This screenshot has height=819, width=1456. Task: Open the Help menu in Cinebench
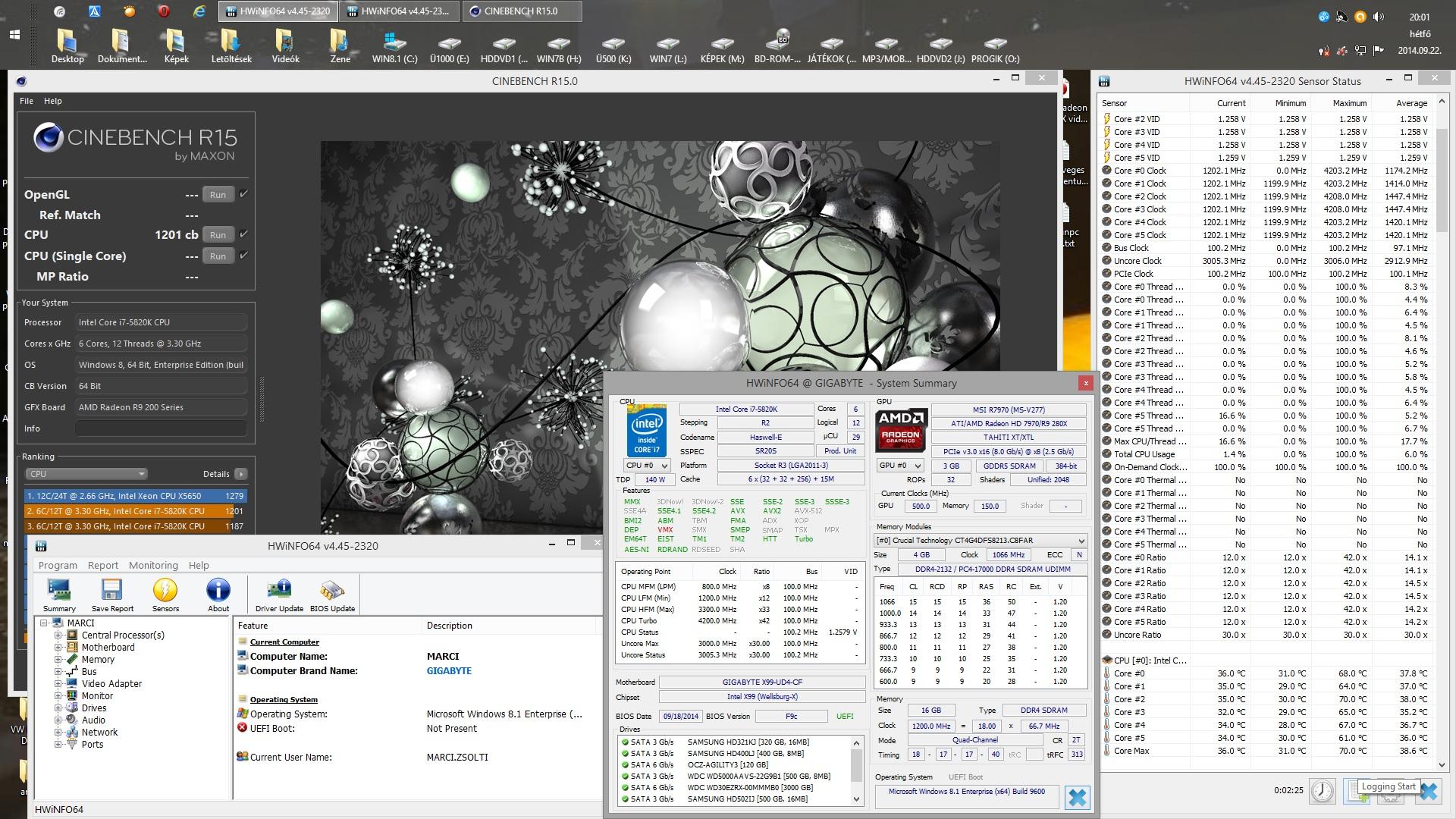(x=53, y=101)
